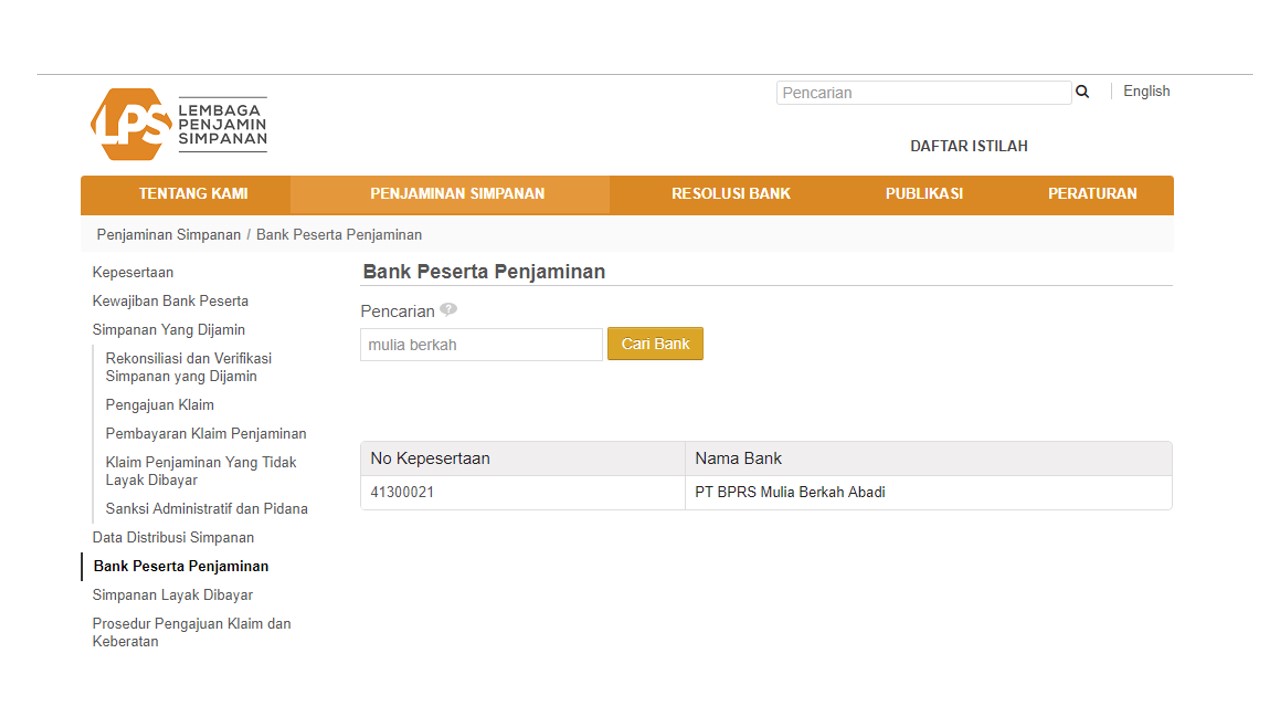Select Bank Peserta Penjaminan in sidebar
This screenshot has width=1280, height=720.
[x=181, y=566]
